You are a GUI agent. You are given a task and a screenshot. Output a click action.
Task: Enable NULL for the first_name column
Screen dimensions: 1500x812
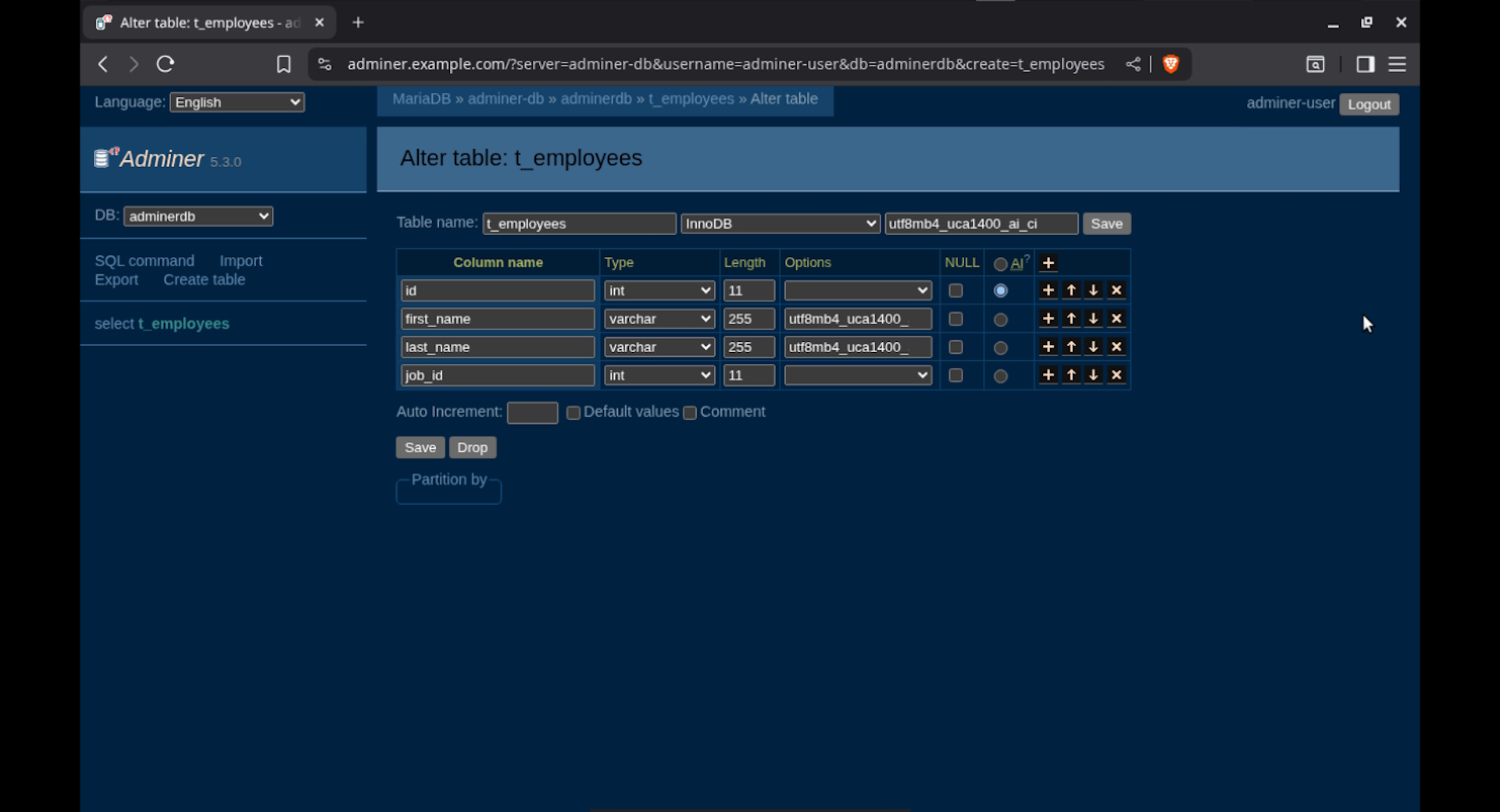(x=955, y=319)
